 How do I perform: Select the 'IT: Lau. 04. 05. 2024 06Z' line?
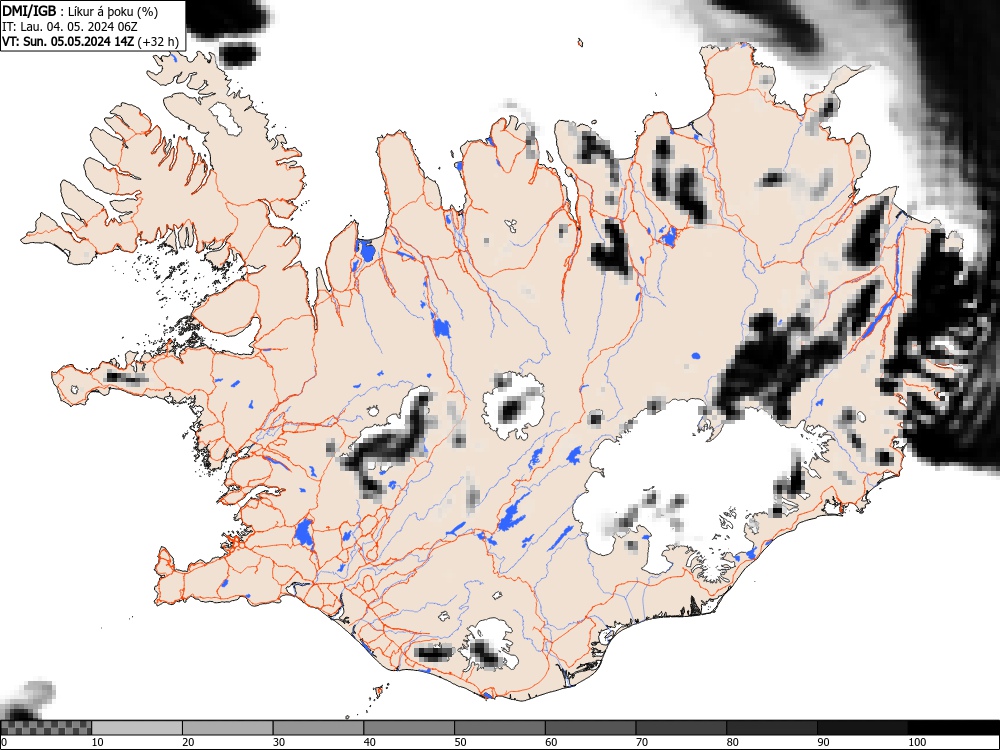coord(70,27)
